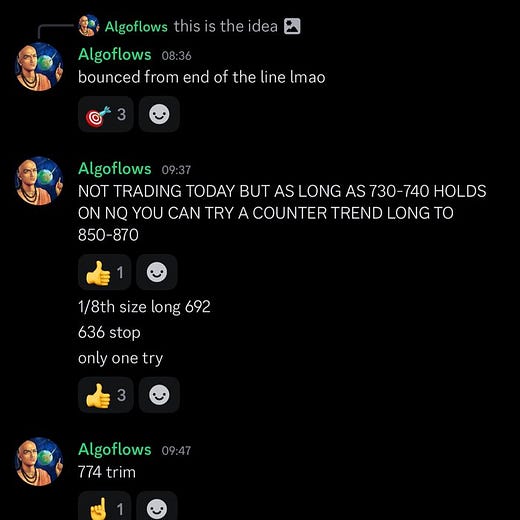Select the '1/8th size long 692' message
520x520 pixels.
[x=144, y=307]
